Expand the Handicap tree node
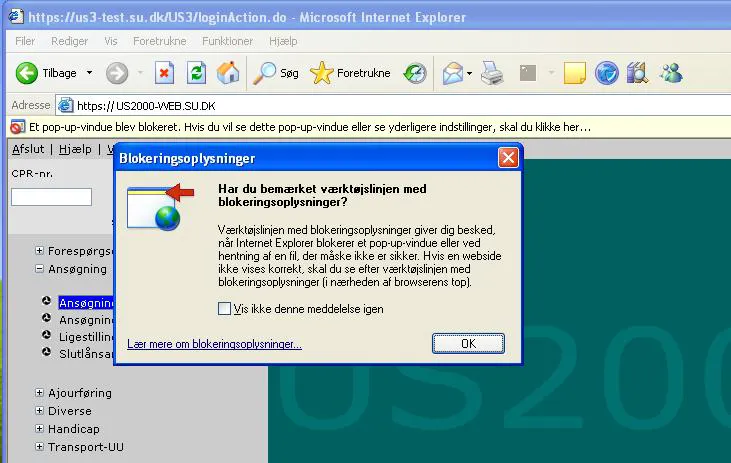731x463 pixels. click(x=40, y=428)
